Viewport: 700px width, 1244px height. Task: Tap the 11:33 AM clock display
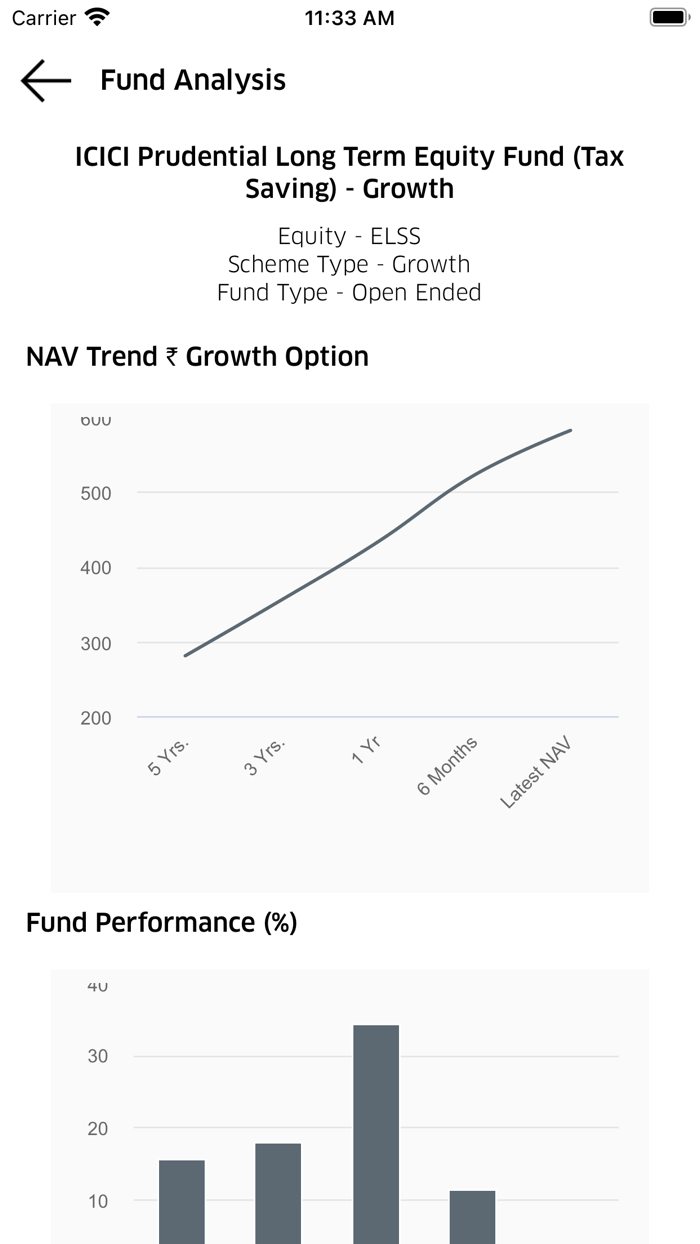click(349, 16)
